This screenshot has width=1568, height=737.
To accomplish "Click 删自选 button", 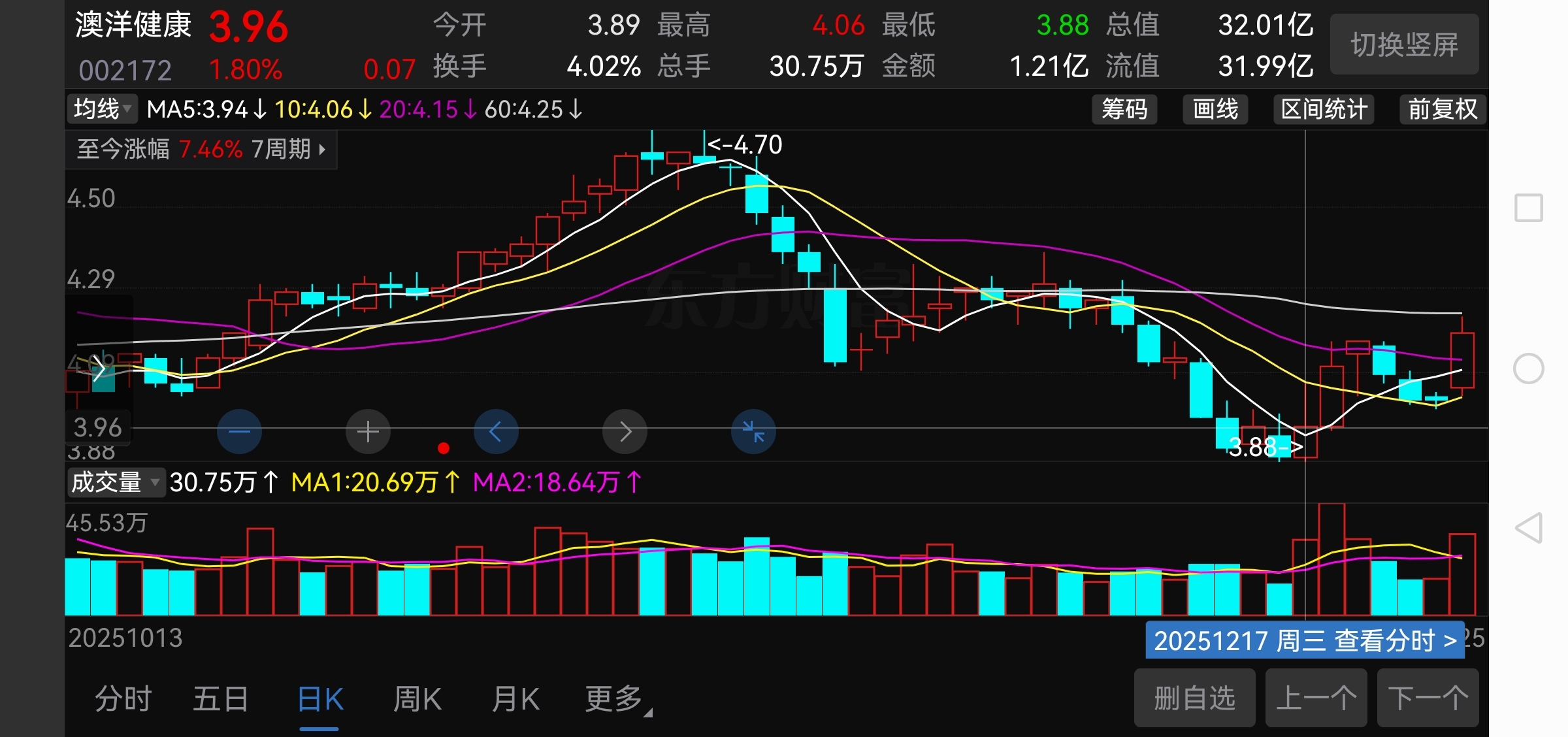I will (x=1194, y=698).
